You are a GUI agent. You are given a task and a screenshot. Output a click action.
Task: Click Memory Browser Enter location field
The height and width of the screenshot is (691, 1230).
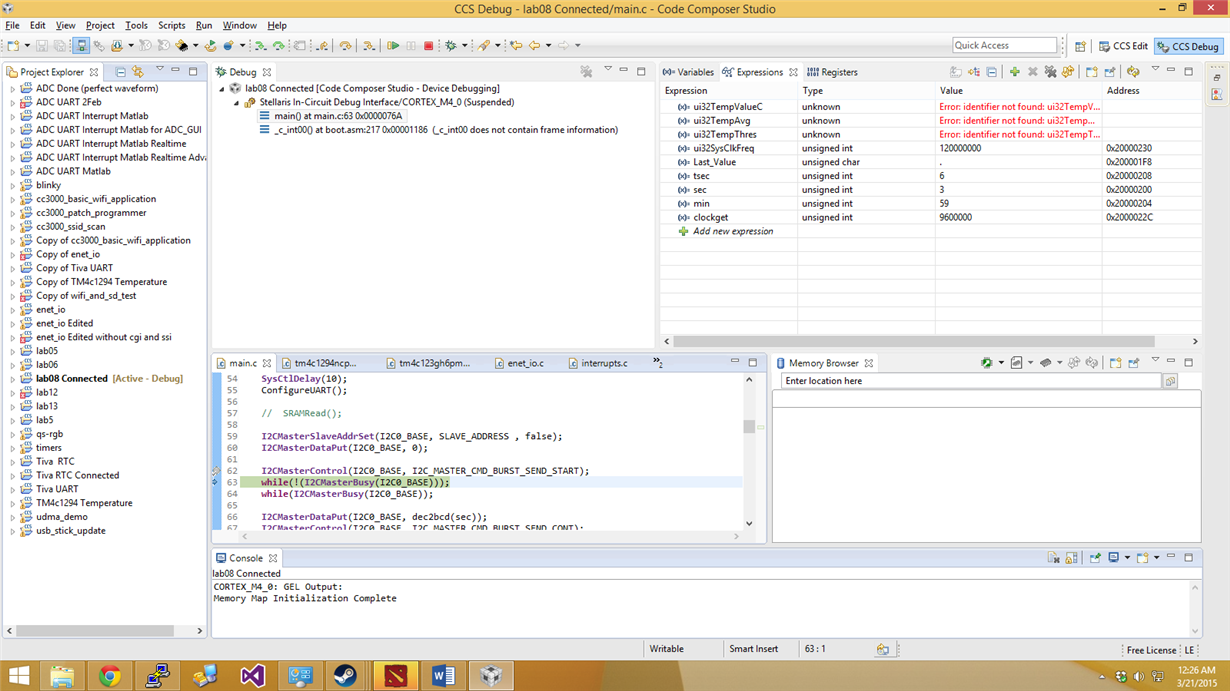(970, 381)
